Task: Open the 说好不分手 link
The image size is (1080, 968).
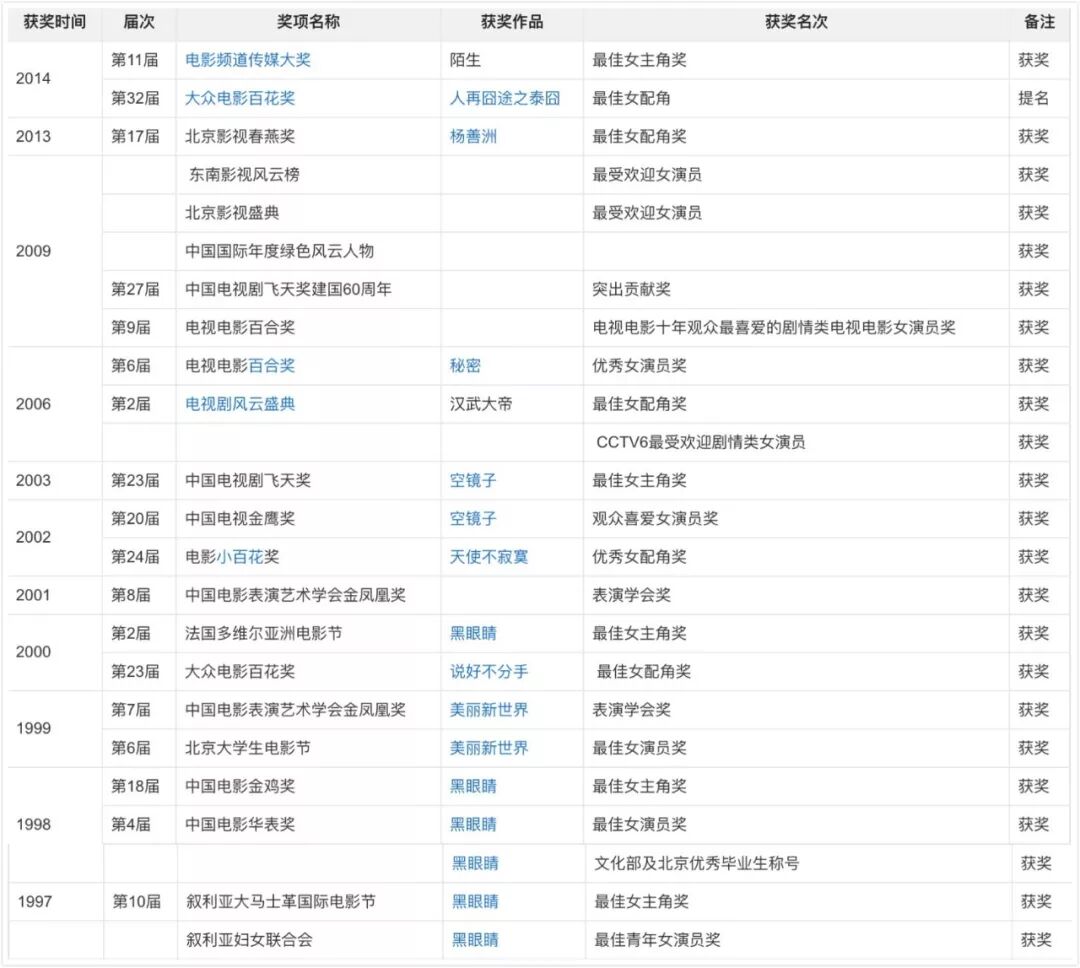Action: [489, 672]
